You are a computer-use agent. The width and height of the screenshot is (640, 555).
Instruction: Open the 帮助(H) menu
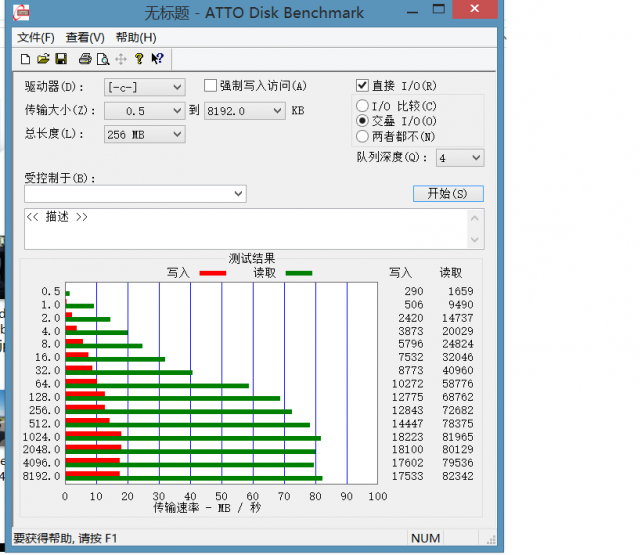click(x=136, y=38)
